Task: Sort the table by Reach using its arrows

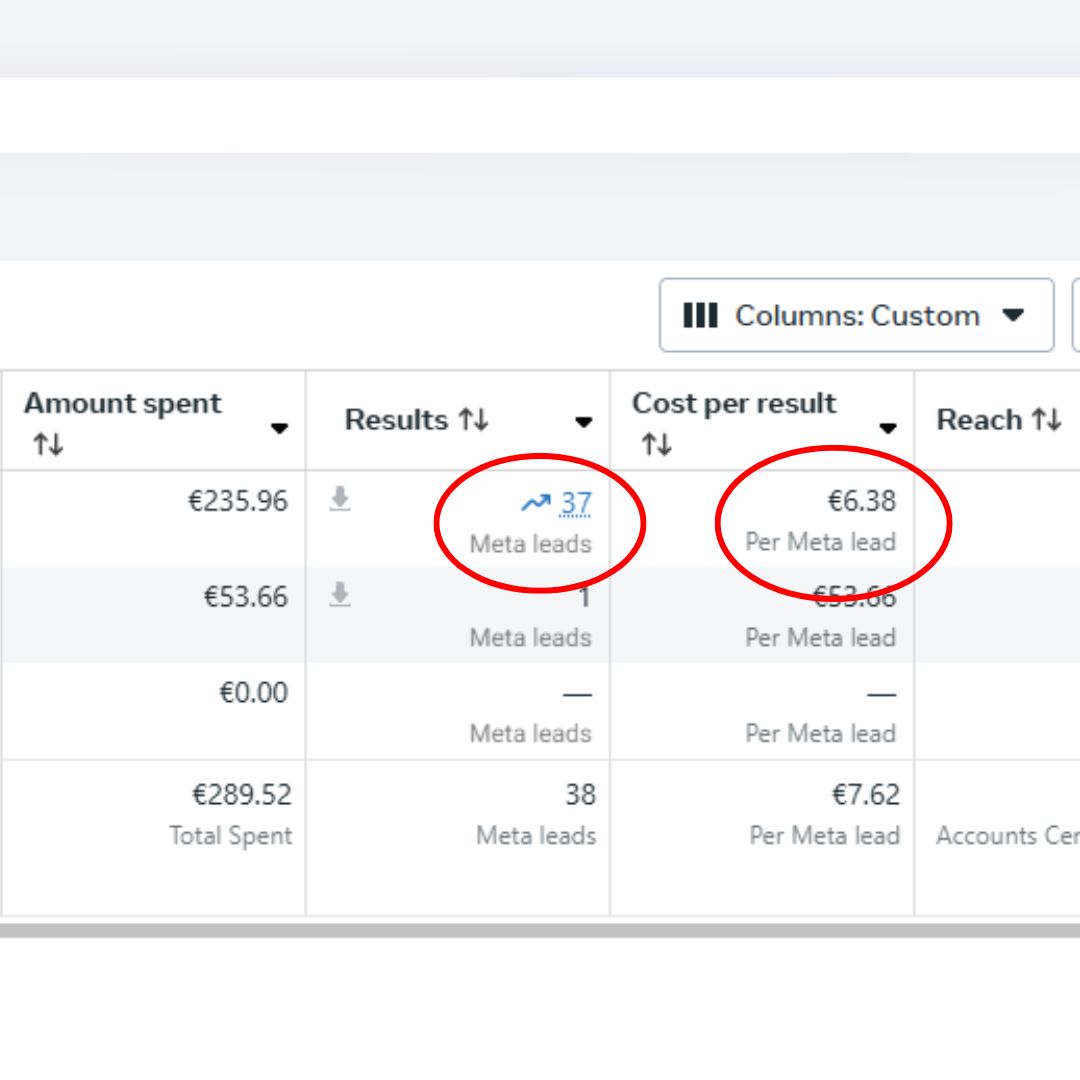Action: [x=1046, y=420]
